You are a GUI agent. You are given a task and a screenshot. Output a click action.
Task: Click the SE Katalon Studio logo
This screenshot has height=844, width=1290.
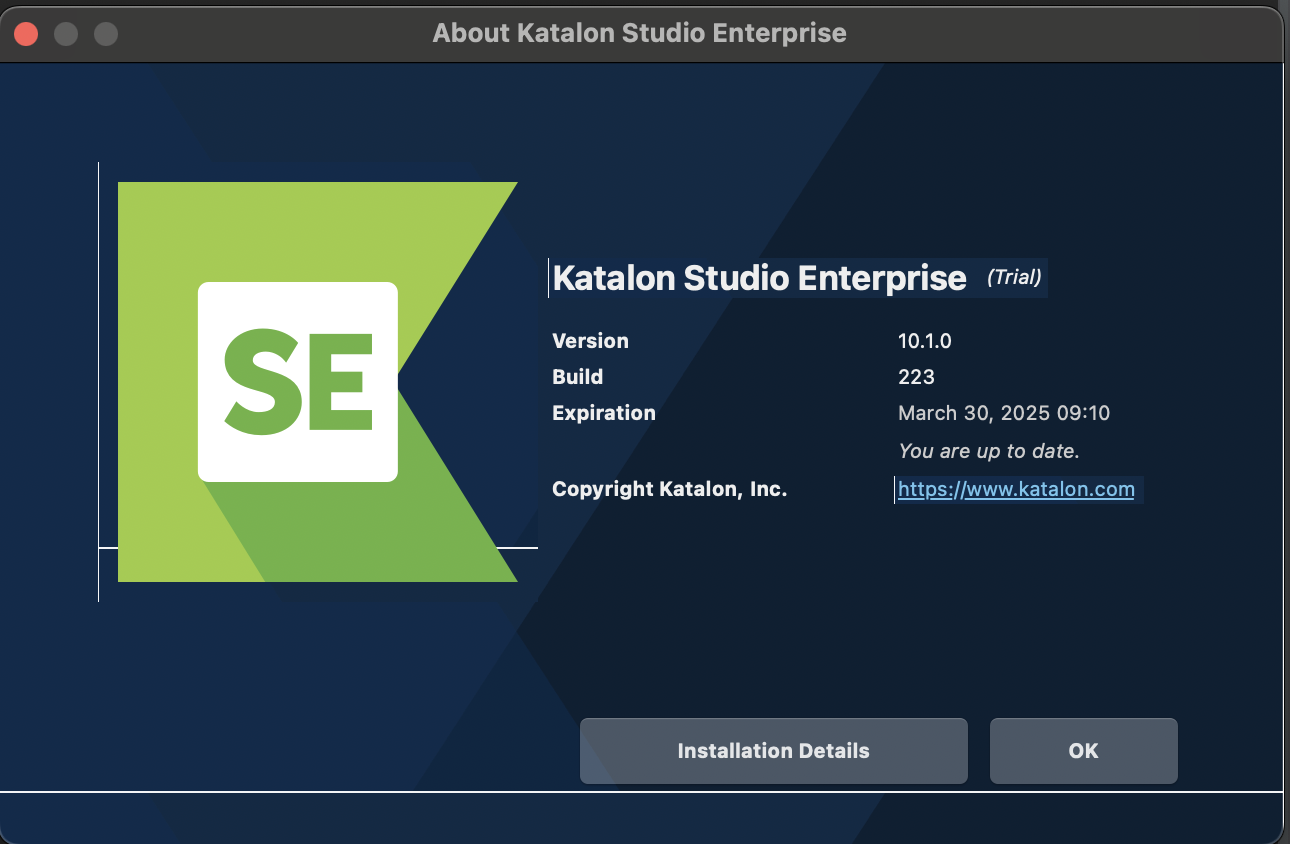pyautogui.click(x=318, y=380)
